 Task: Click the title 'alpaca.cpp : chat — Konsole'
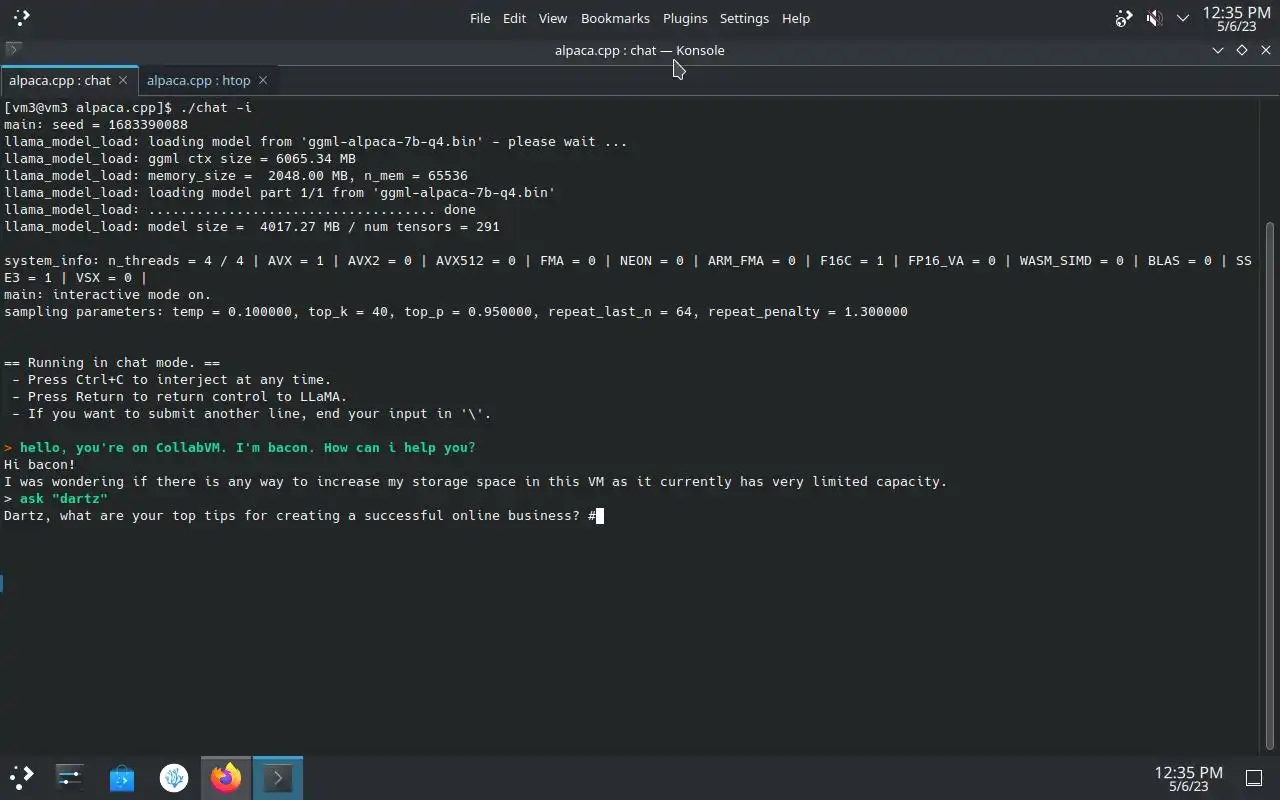(x=640, y=50)
